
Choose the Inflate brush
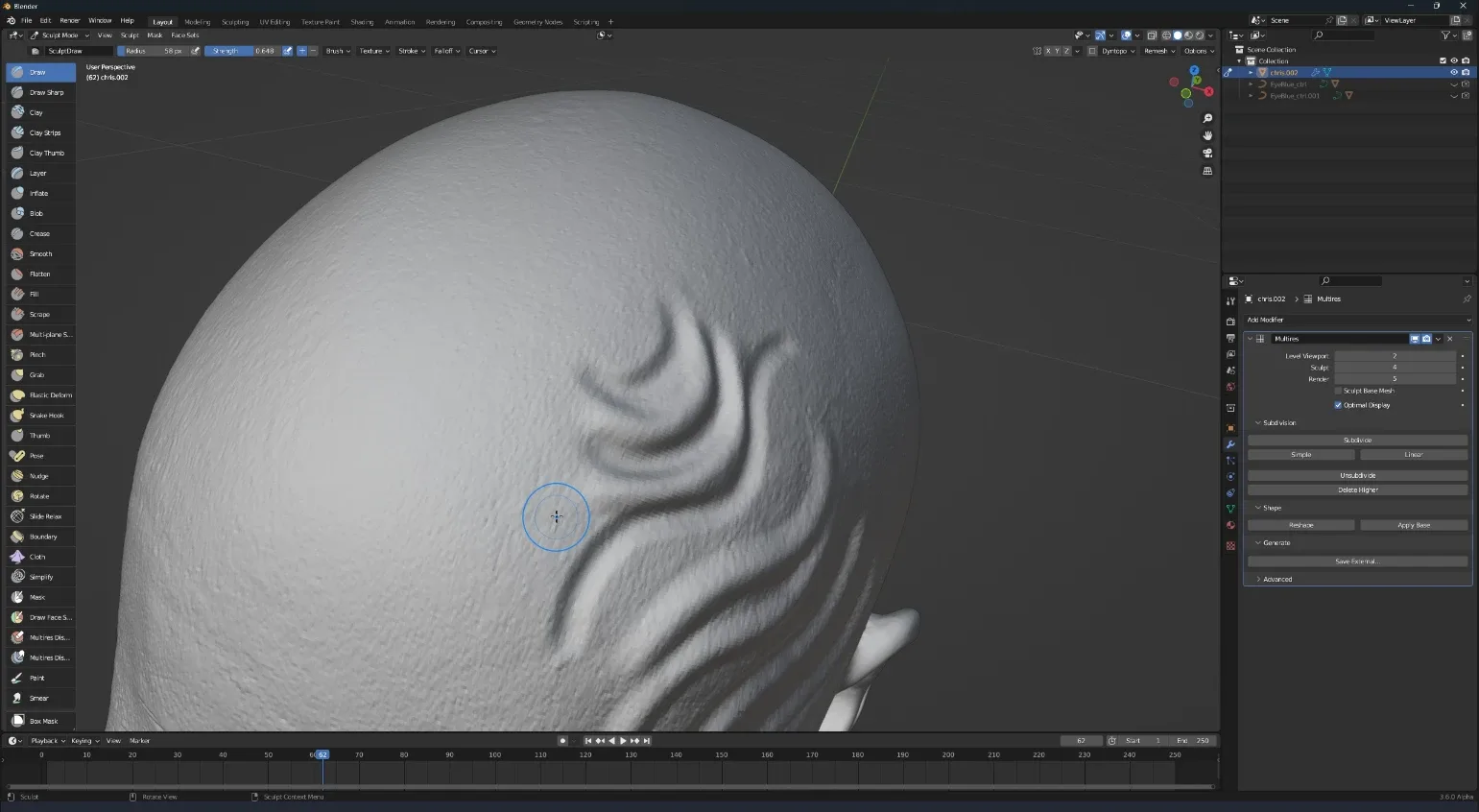[x=40, y=194]
